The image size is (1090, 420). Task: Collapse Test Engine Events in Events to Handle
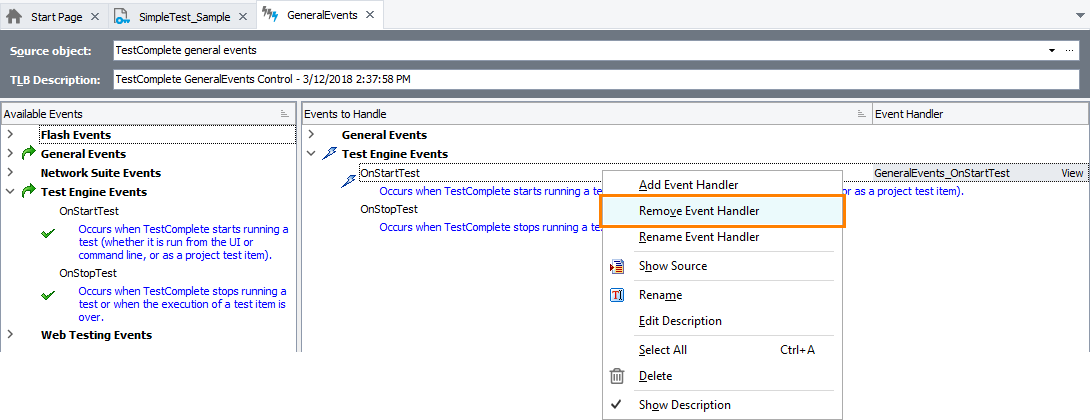(x=311, y=153)
